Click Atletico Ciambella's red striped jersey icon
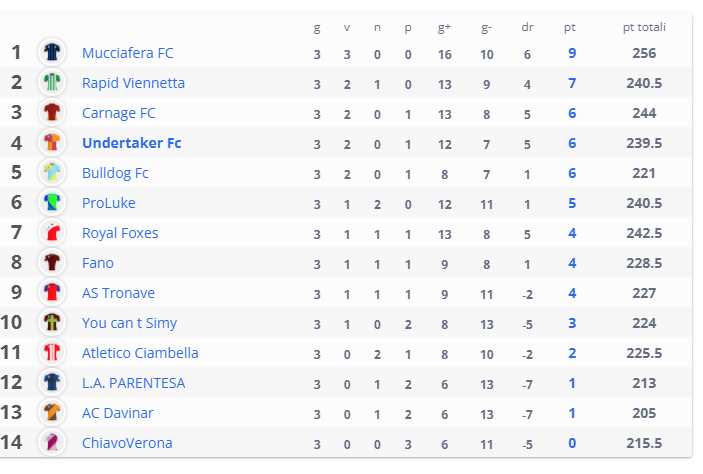This screenshot has width=703, height=474. [x=52, y=352]
